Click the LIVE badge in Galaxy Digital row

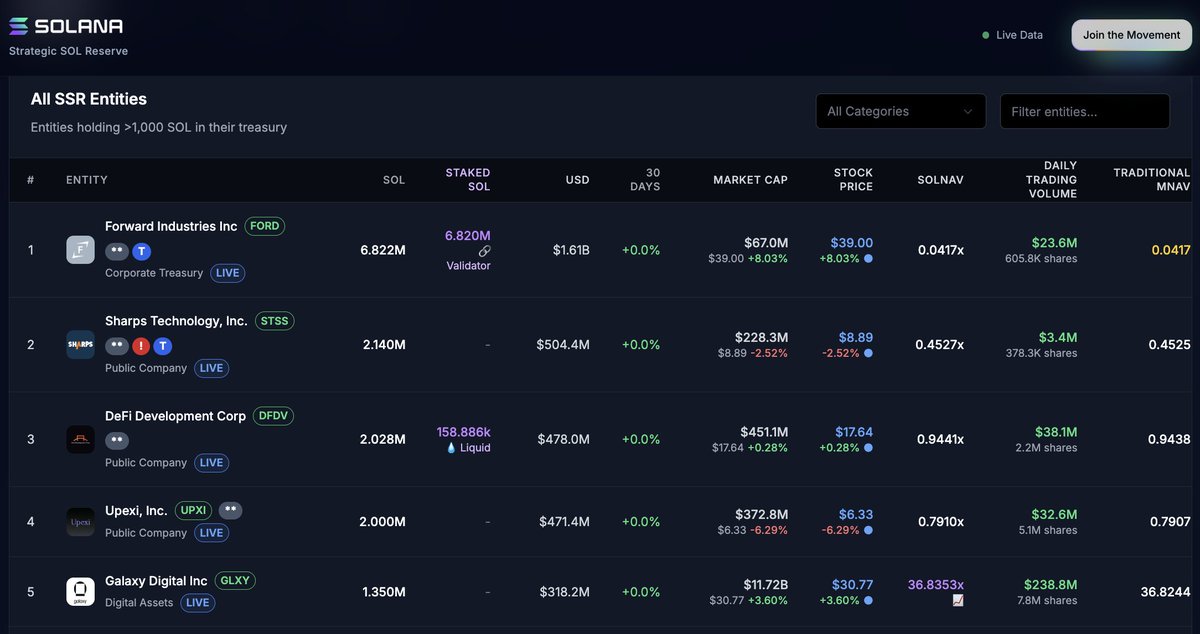point(197,603)
